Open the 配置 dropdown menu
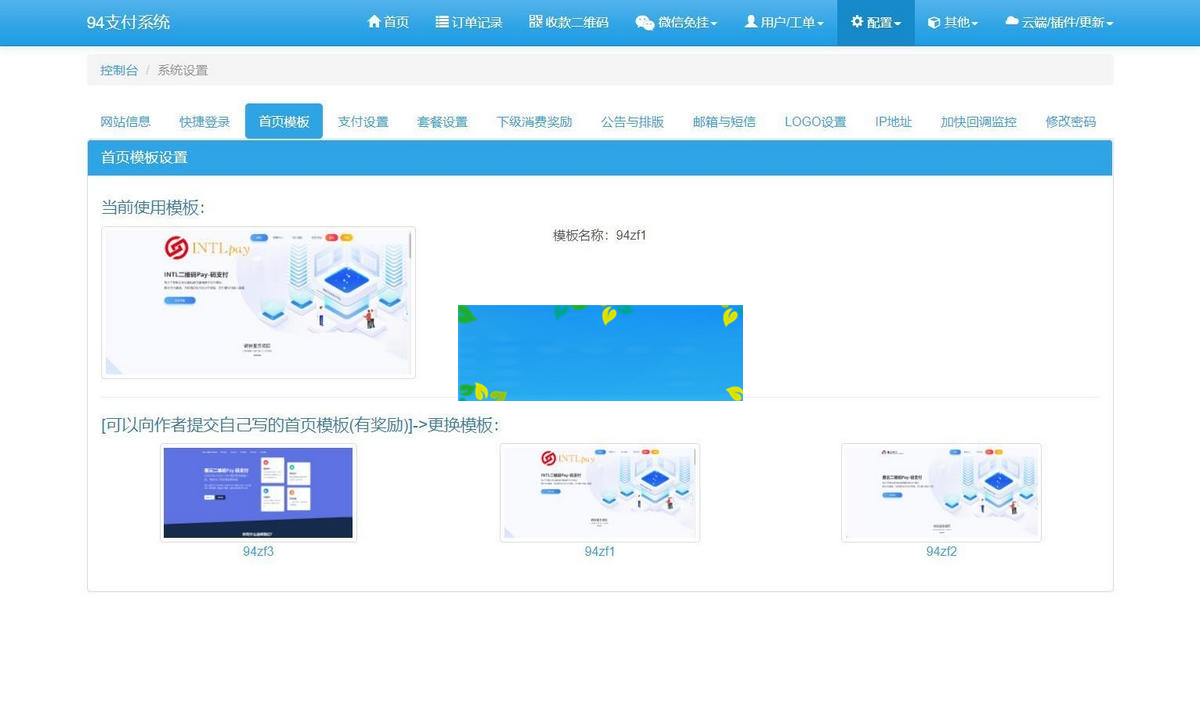 (x=875, y=22)
